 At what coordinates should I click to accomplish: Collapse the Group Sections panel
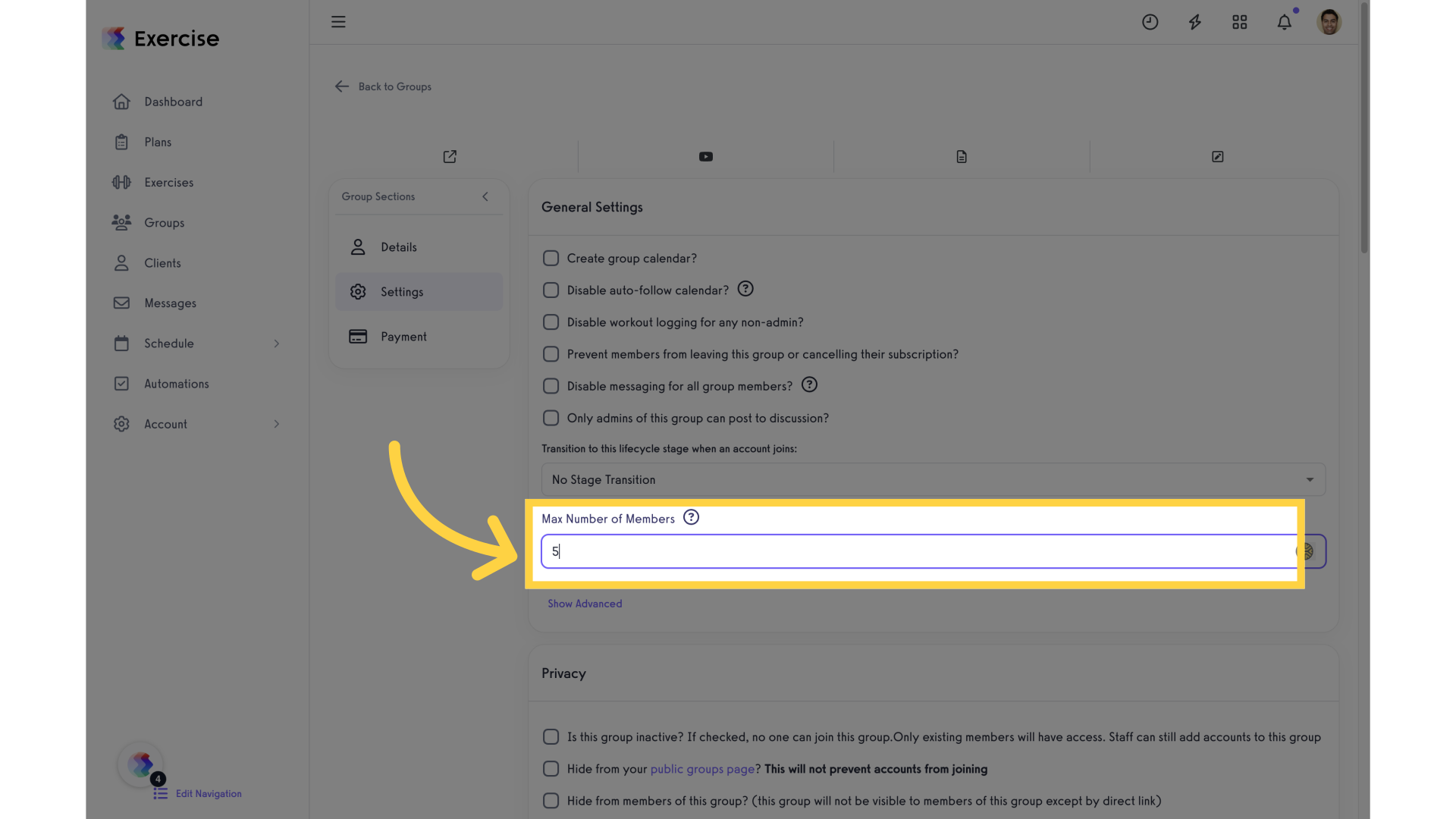(485, 196)
